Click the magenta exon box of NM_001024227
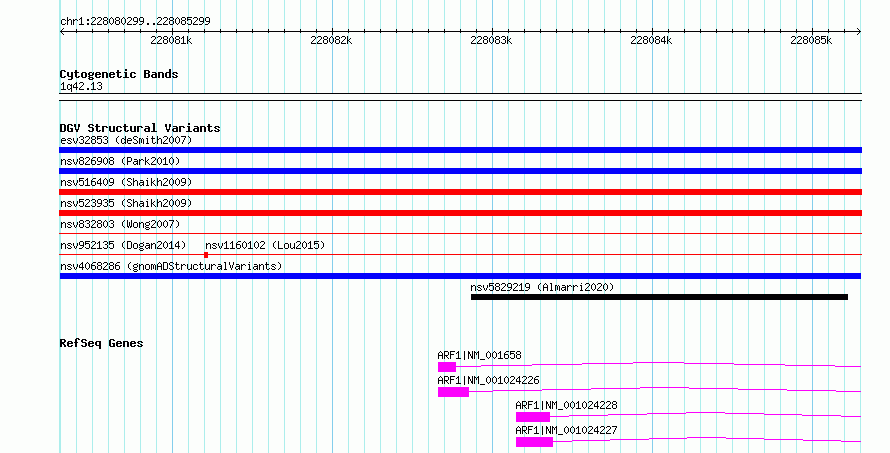The width and height of the screenshot is (890, 453). click(x=535, y=442)
